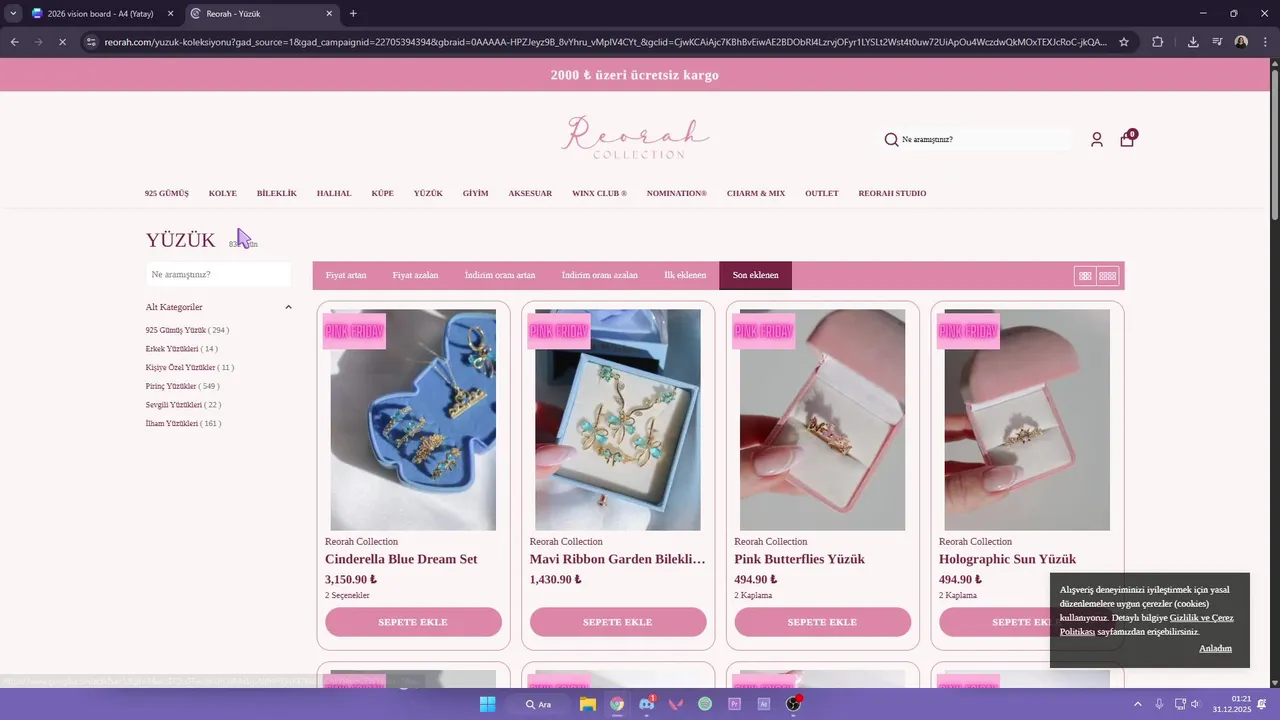Bookmark this page with the star icon
Viewport: 1280px width, 720px height.
pyautogui.click(x=1124, y=42)
